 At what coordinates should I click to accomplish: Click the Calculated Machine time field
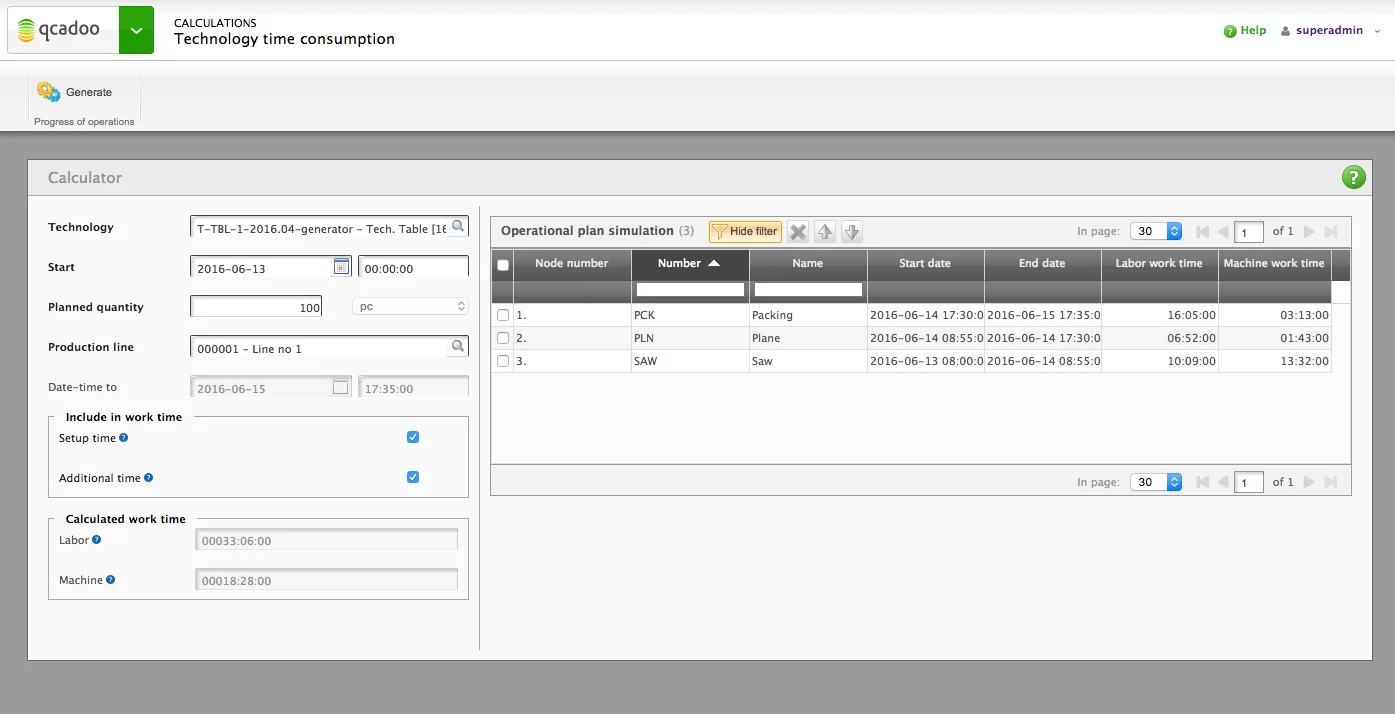(326, 580)
